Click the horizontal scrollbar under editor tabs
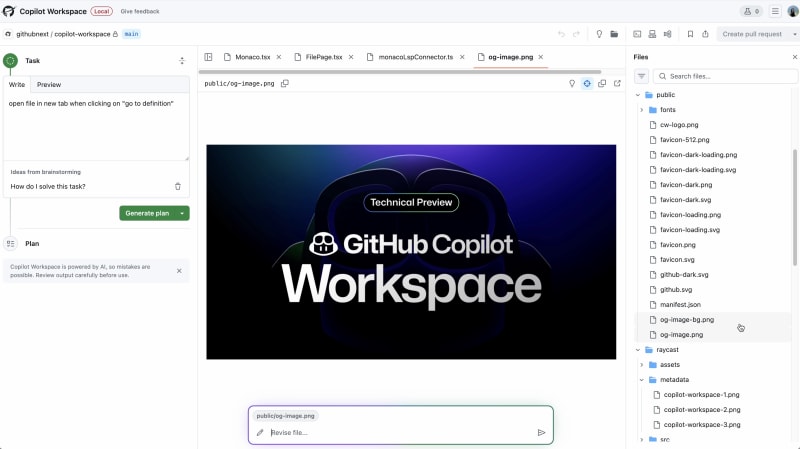The image size is (800, 449). point(400,72)
